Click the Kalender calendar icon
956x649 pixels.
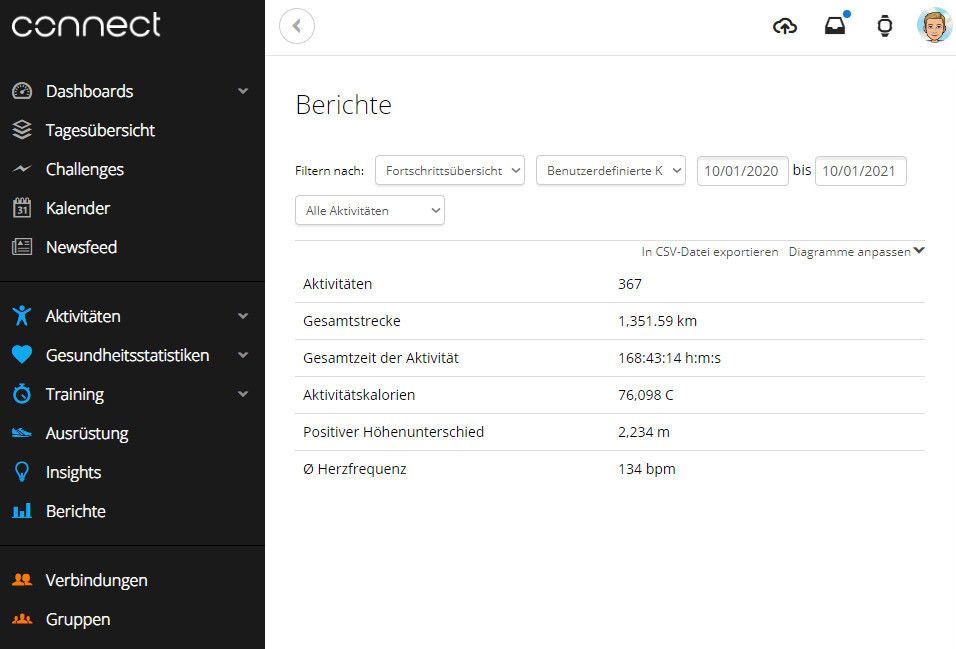click(x=22, y=208)
